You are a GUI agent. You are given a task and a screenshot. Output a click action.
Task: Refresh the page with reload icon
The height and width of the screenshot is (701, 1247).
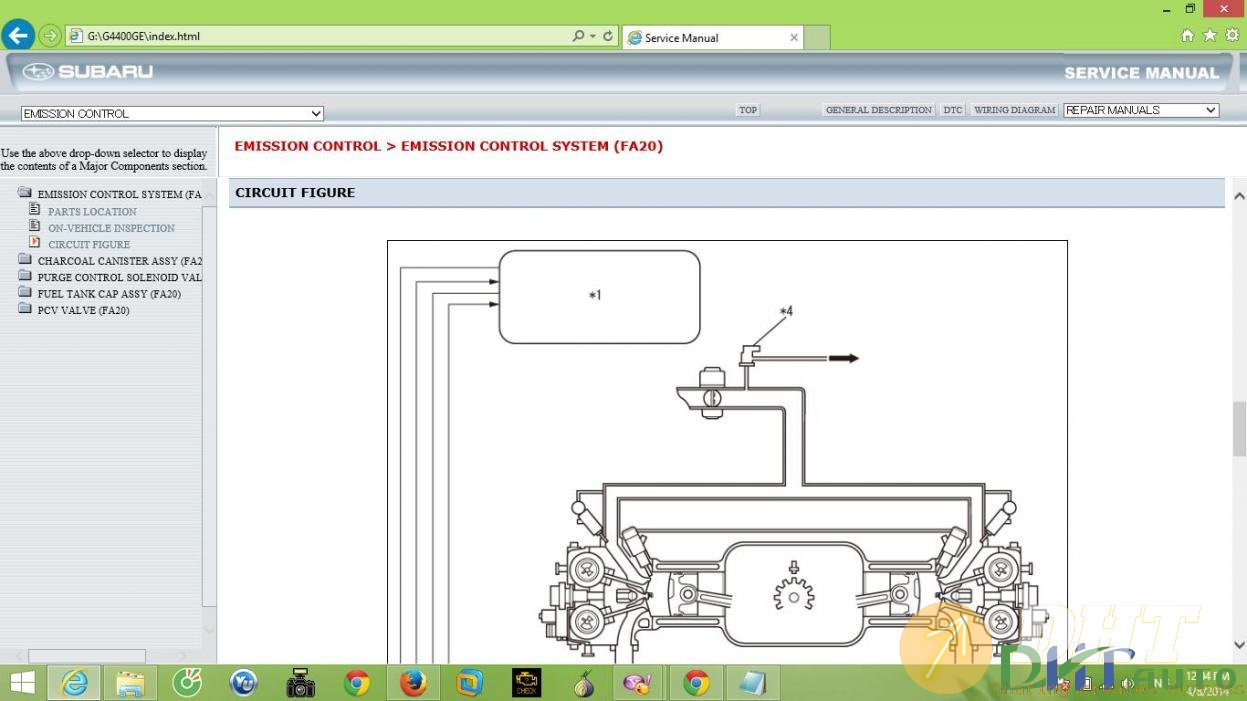pos(608,36)
